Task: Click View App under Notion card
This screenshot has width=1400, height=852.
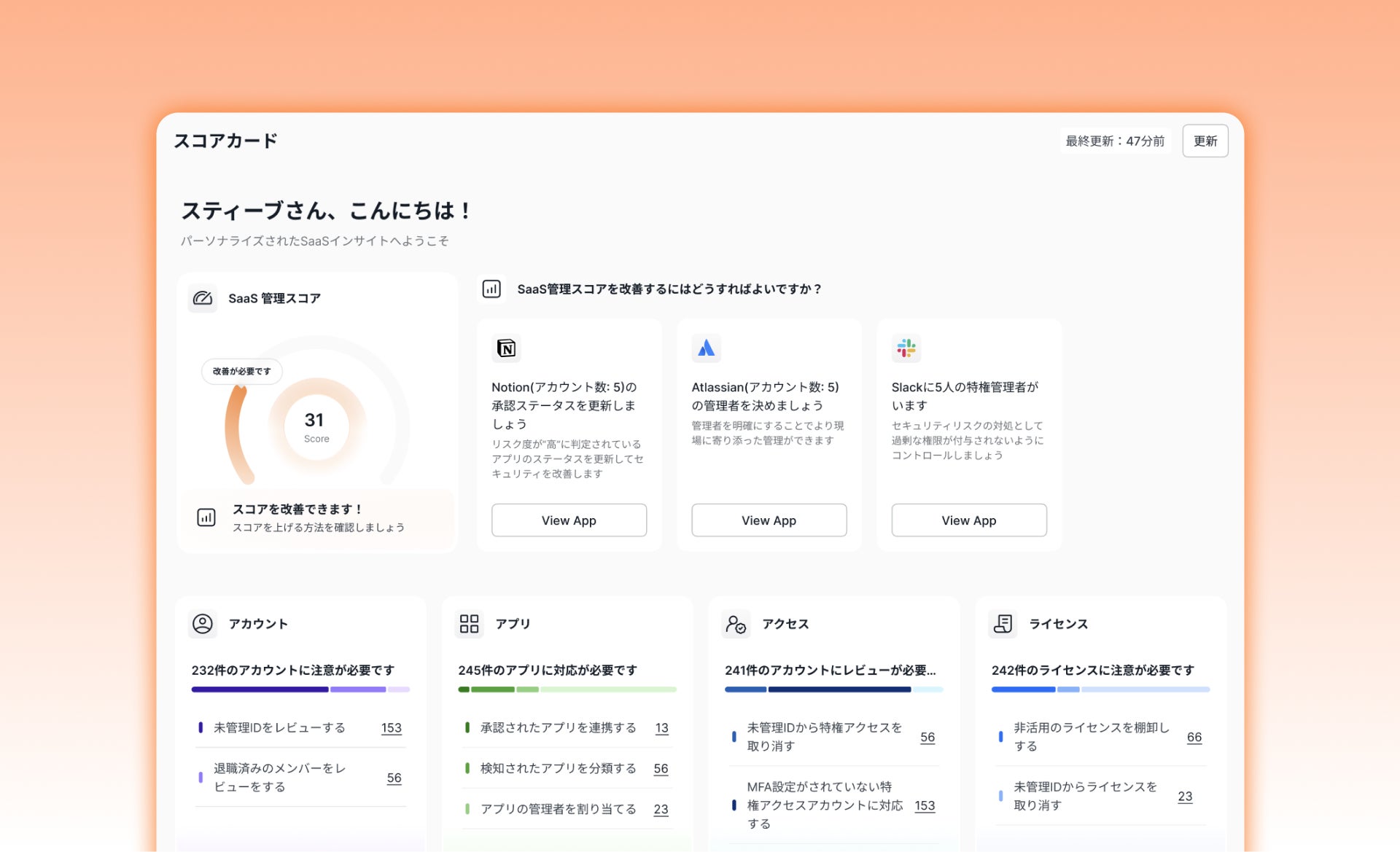Action: pos(569,520)
